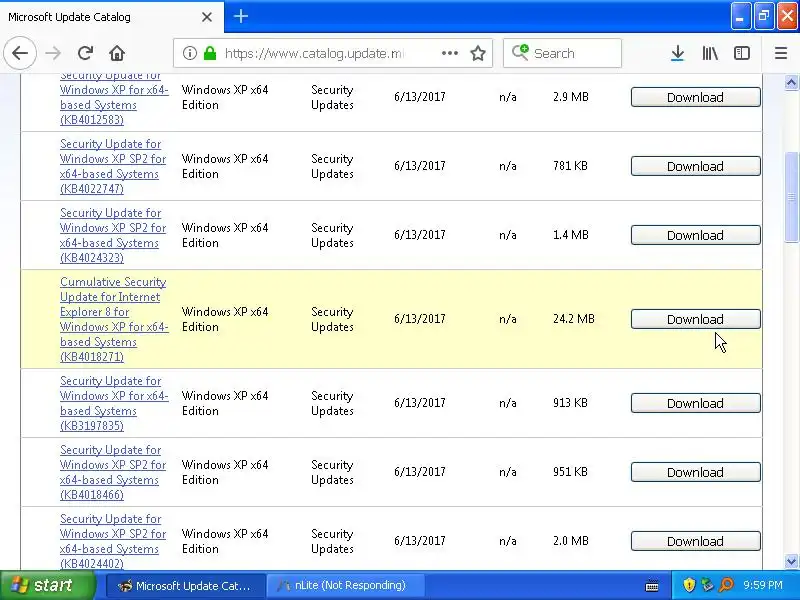Open the KB4022747 update details link
Image resolution: width=800 pixels, height=600 pixels.
[113, 166]
